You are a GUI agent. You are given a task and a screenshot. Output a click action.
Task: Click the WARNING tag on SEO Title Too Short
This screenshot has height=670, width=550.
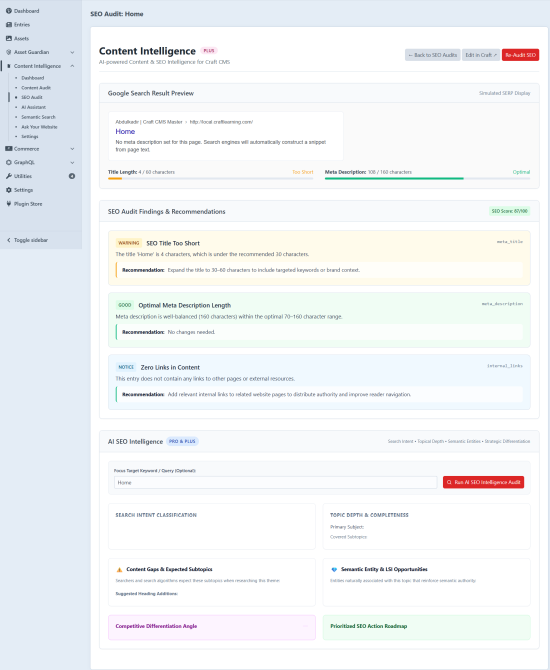pyautogui.click(x=129, y=243)
